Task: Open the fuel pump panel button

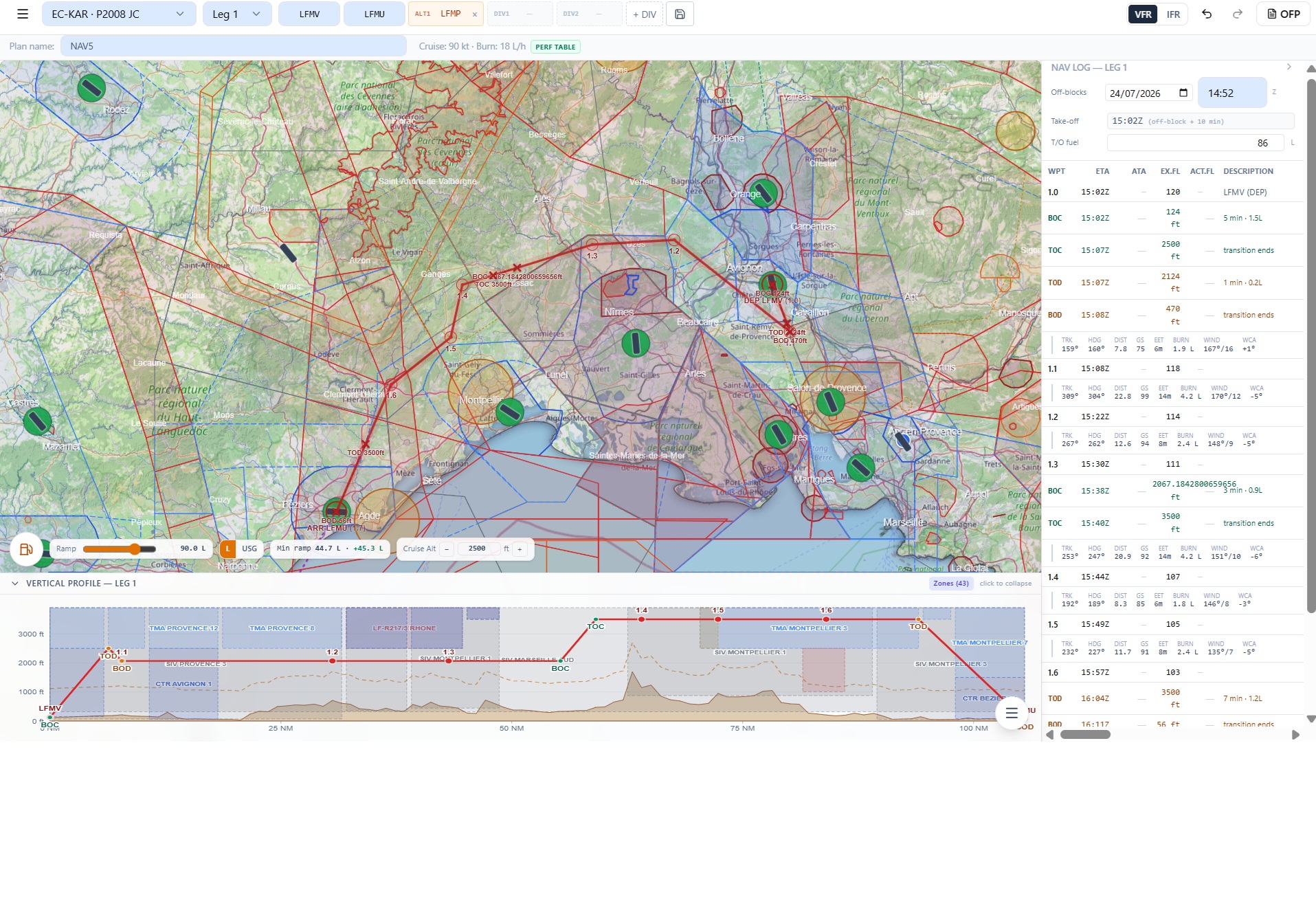Action: [x=26, y=549]
